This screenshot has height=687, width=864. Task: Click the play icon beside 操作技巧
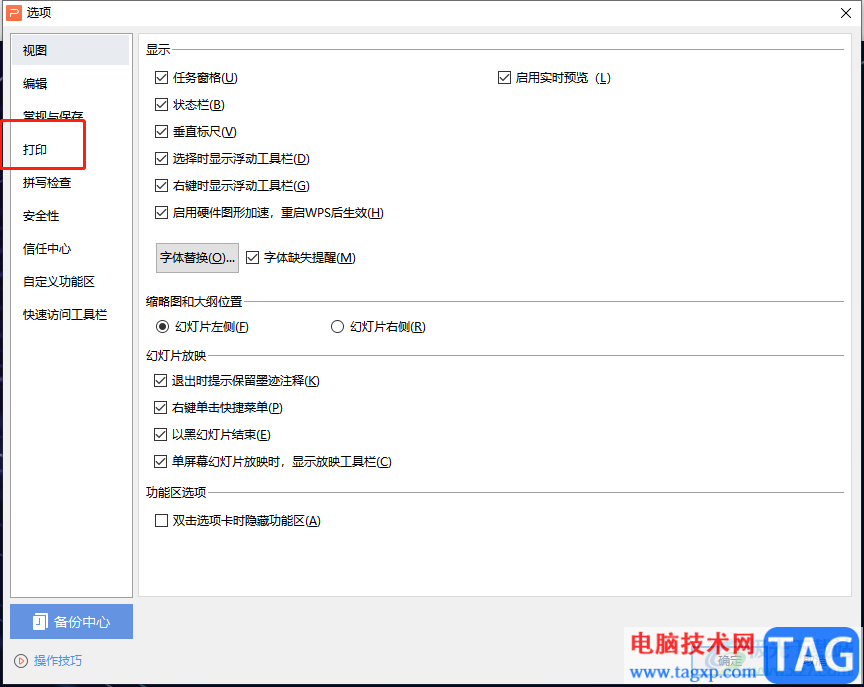click(x=21, y=661)
